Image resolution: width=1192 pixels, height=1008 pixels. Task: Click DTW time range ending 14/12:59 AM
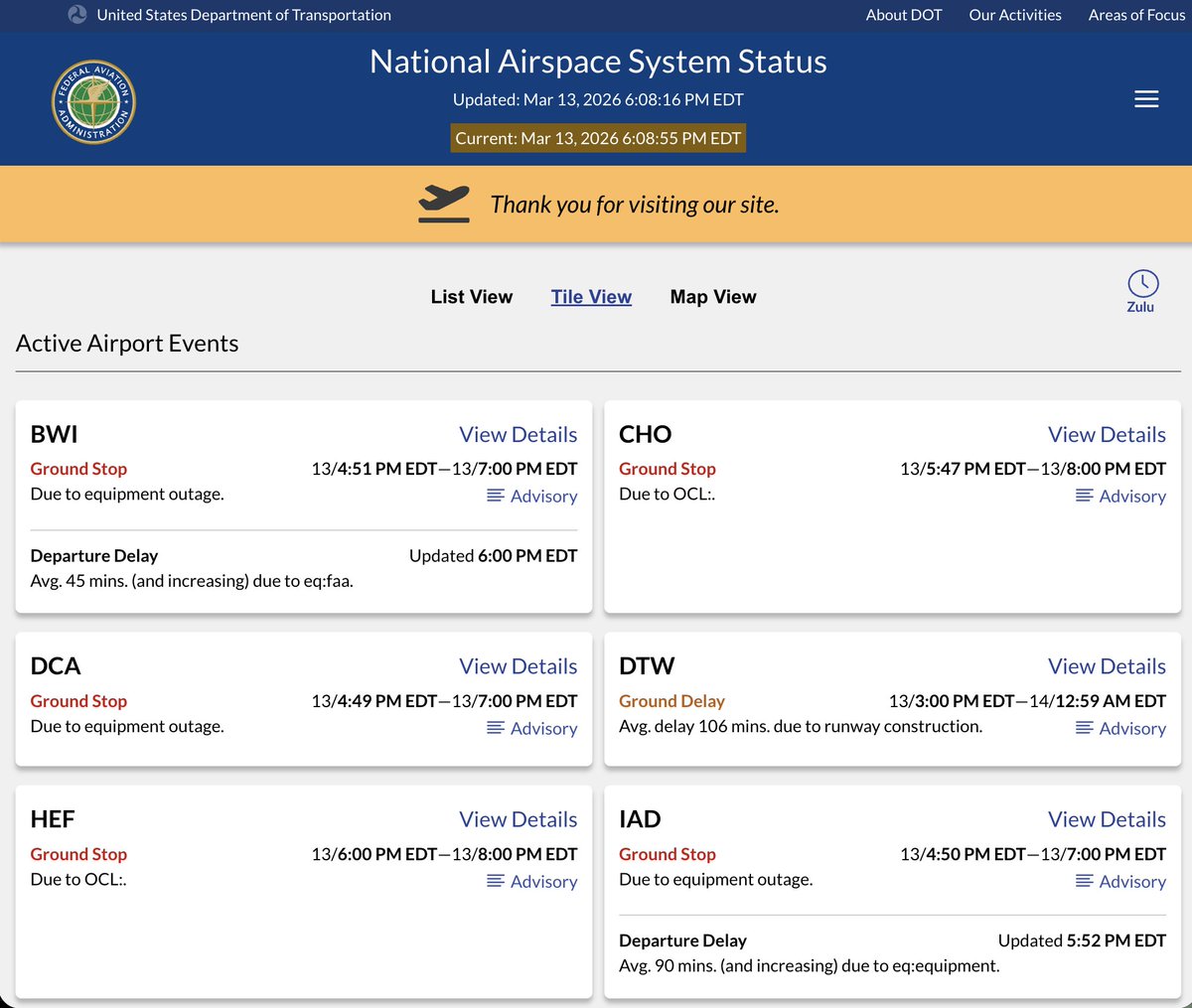tap(1027, 701)
